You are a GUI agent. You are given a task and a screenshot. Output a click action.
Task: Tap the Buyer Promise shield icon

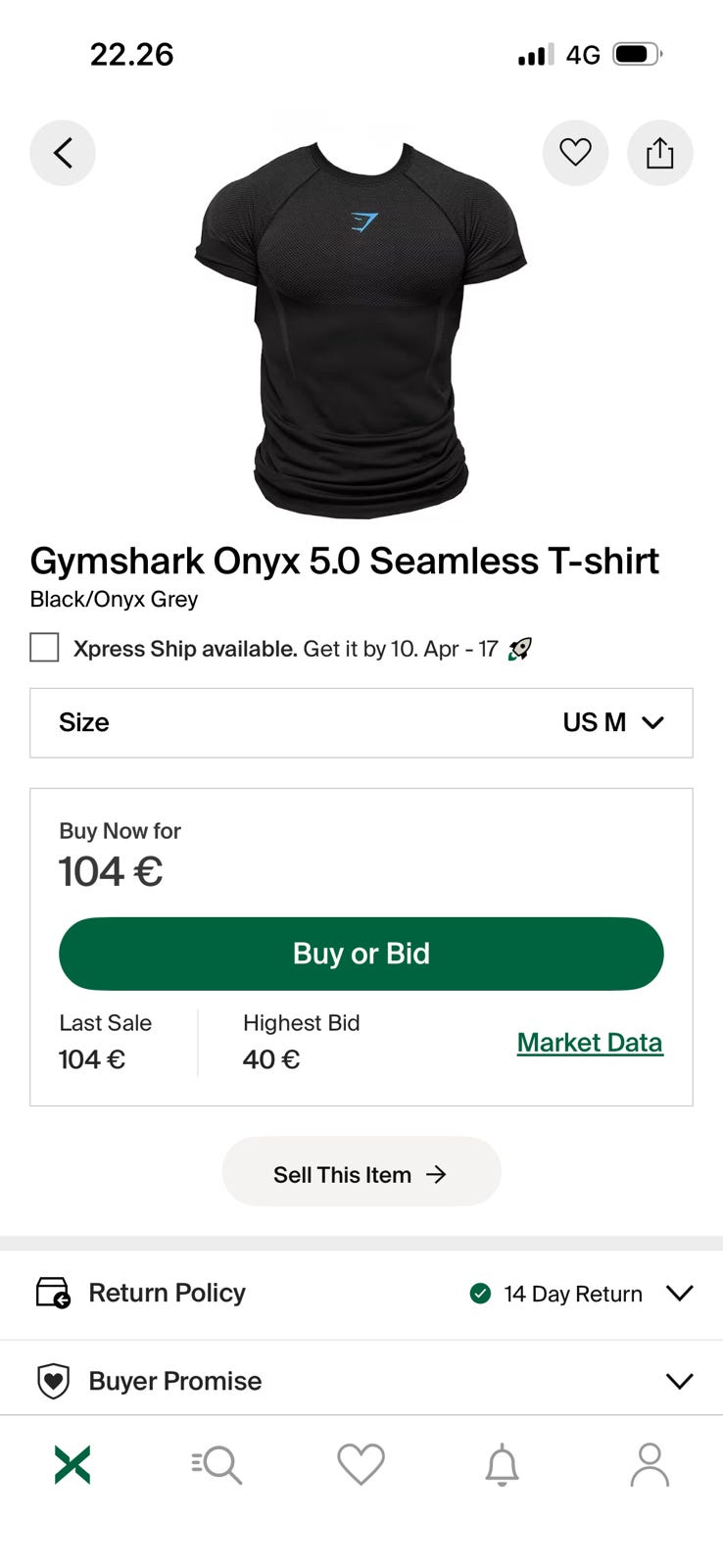pos(53,1381)
